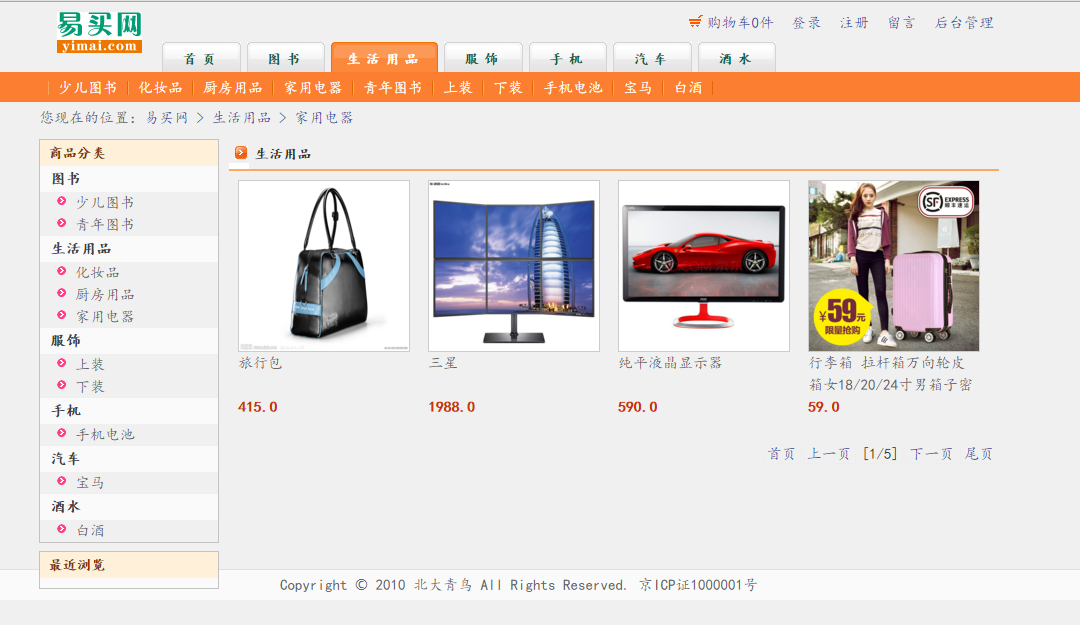Viewport: 1080px width, 625px height.
Task: Click the 易买网 yimai.com logo
Action: click(x=99, y=32)
